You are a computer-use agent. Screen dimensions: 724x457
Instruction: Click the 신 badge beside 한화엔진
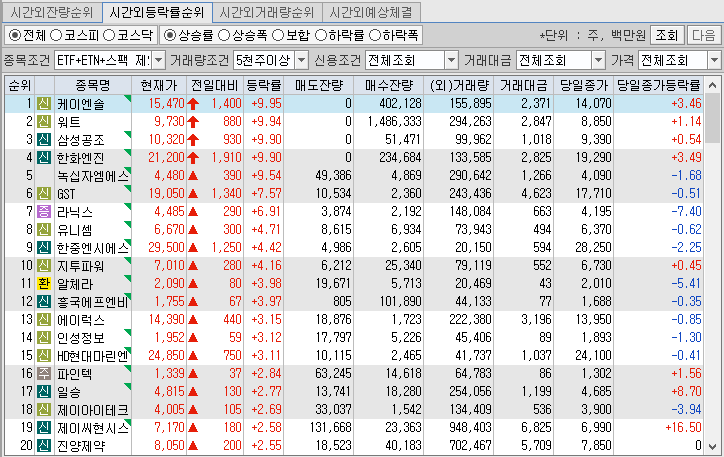[44, 157]
